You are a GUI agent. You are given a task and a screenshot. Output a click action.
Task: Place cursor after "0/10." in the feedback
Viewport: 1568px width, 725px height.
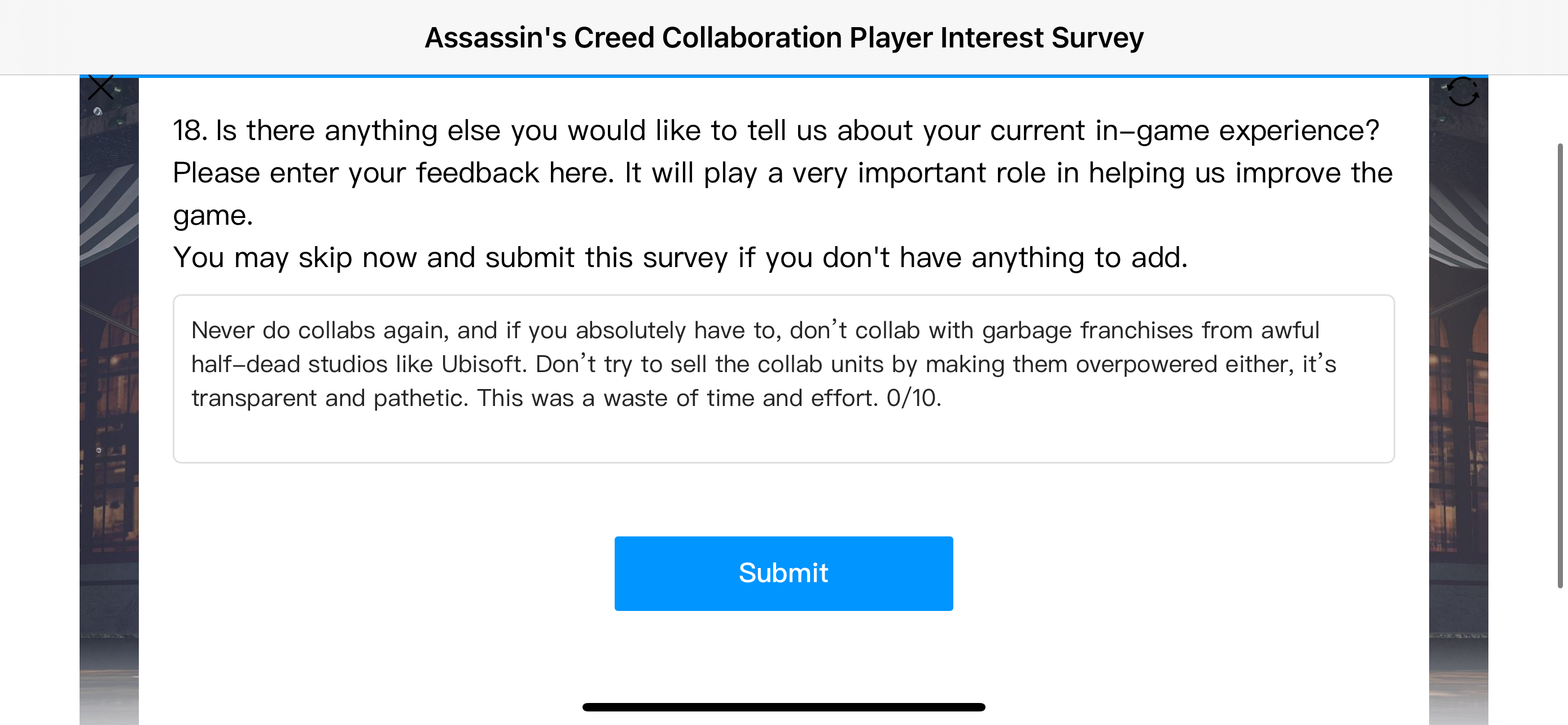943,398
